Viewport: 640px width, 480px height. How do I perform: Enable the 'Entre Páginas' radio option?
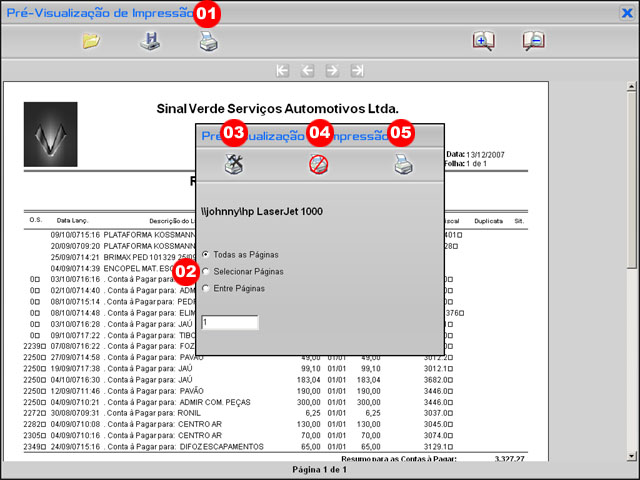(x=206, y=289)
